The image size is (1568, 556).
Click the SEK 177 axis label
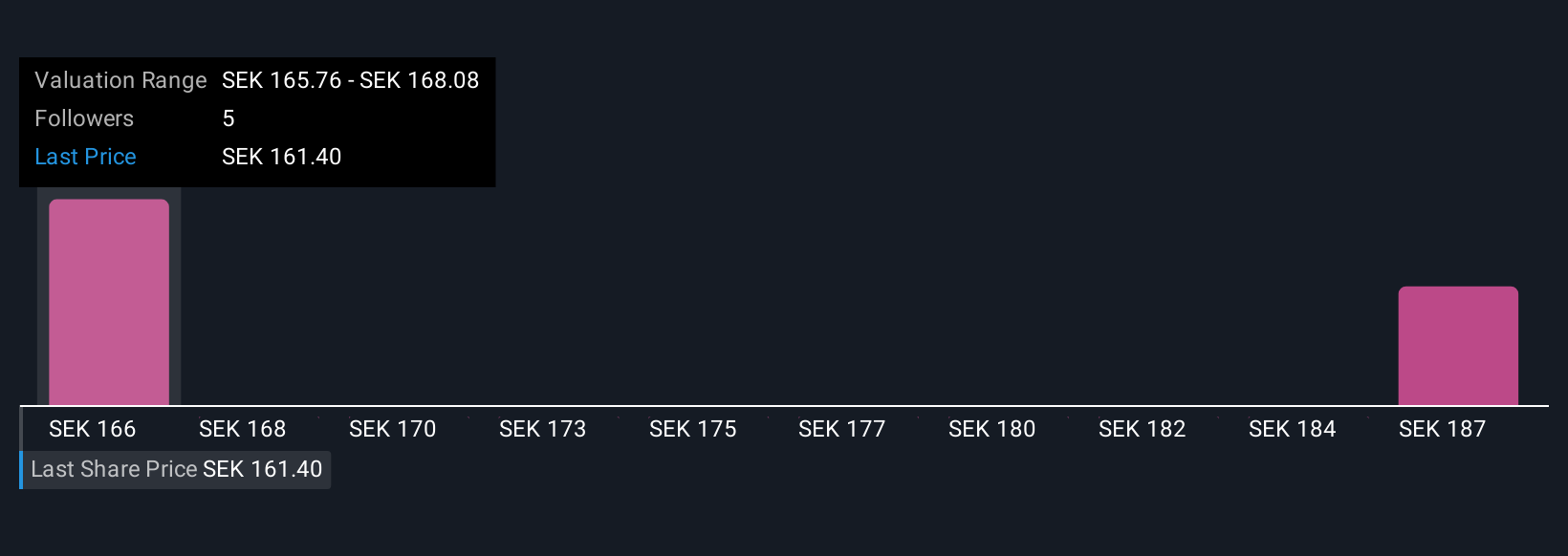tap(842, 429)
